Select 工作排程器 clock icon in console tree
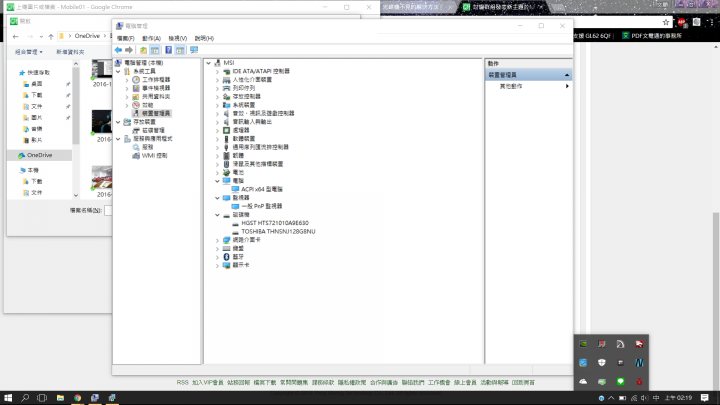 click(136, 80)
